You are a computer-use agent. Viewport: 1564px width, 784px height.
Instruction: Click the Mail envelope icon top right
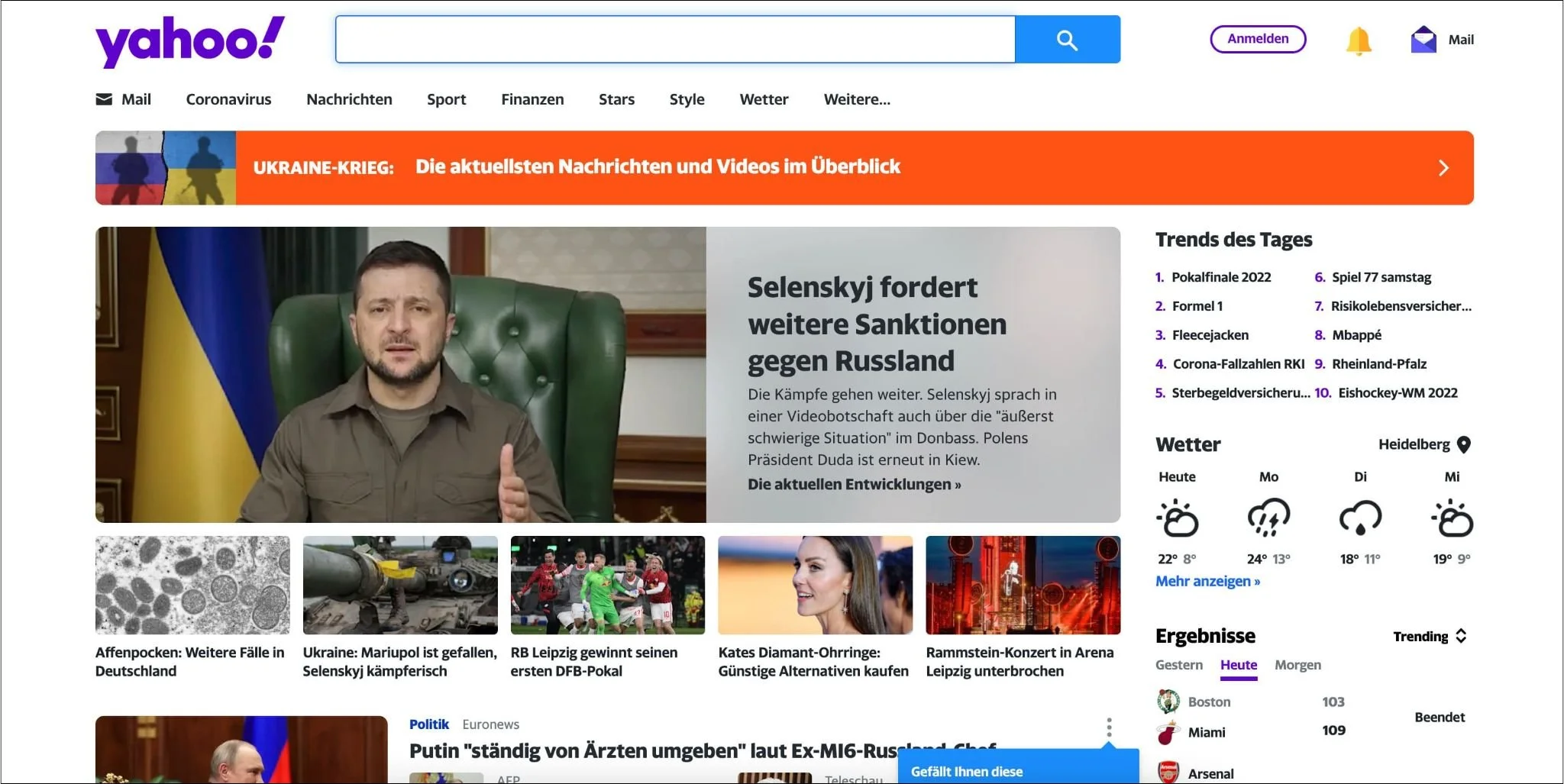(x=1423, y=40)
